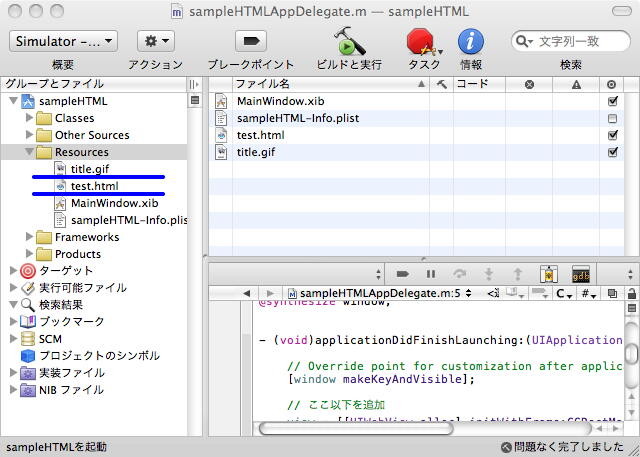Click the red stop Tasks icon
Viewport: 640px width, 457px height.
pos(423,42)
